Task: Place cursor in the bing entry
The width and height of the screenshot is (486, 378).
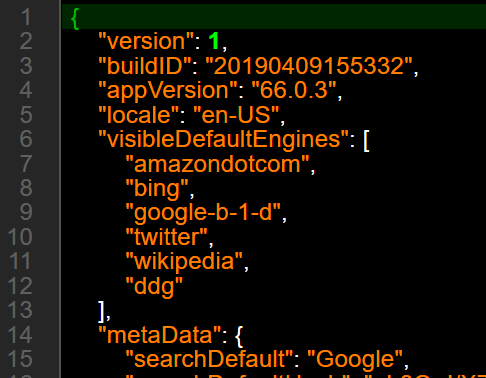Action: [157, 189]
